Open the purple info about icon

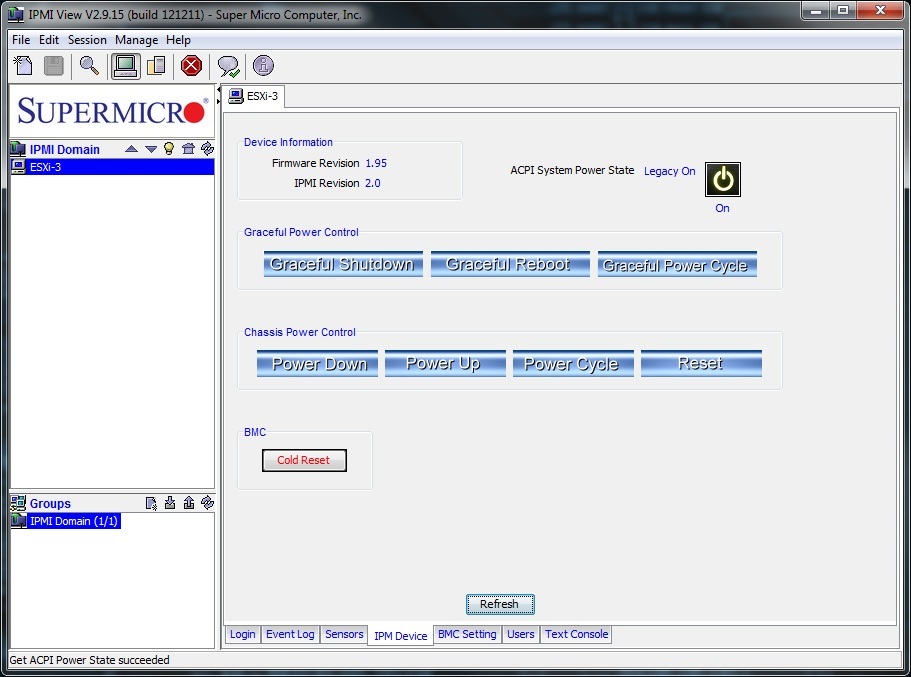pos(263,66)
